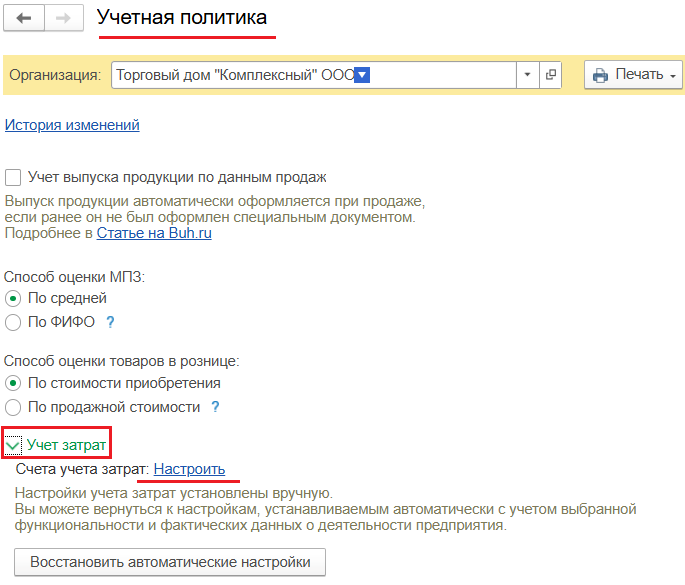Select the По средней radio option
This screenshot has height=585, width=685.
[x=13, y=299]
